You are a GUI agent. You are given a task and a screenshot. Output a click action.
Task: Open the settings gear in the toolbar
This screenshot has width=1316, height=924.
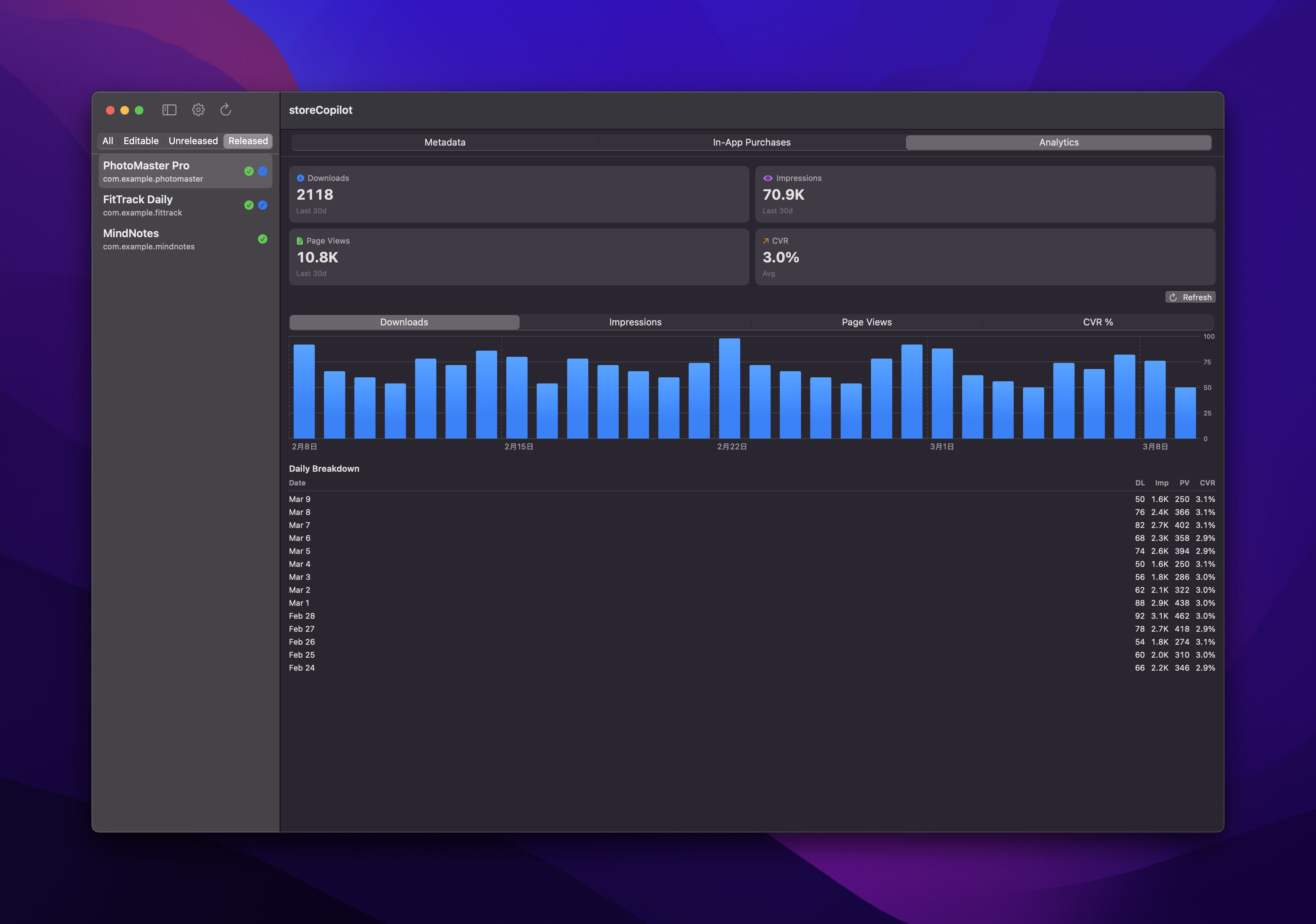(x=198, y=110)
